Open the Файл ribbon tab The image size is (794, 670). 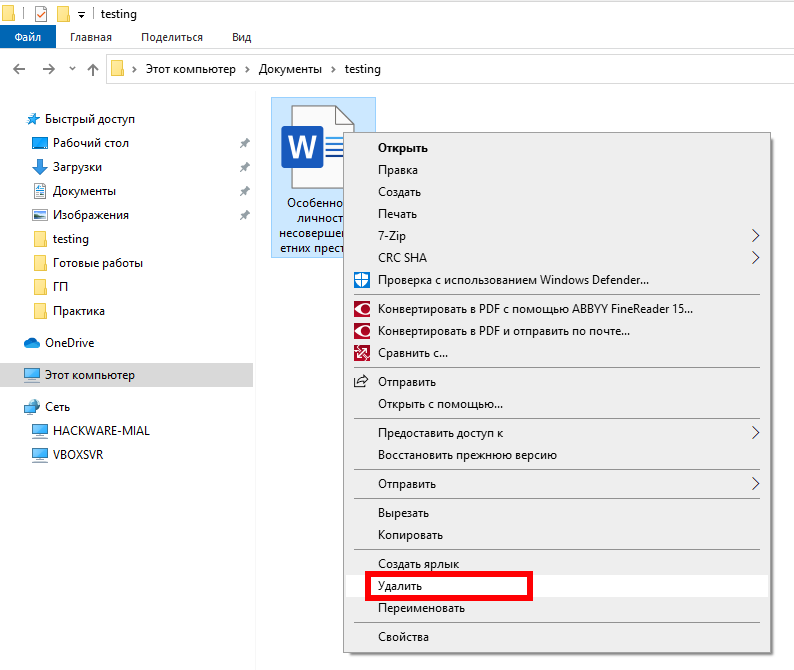[28, 37]
